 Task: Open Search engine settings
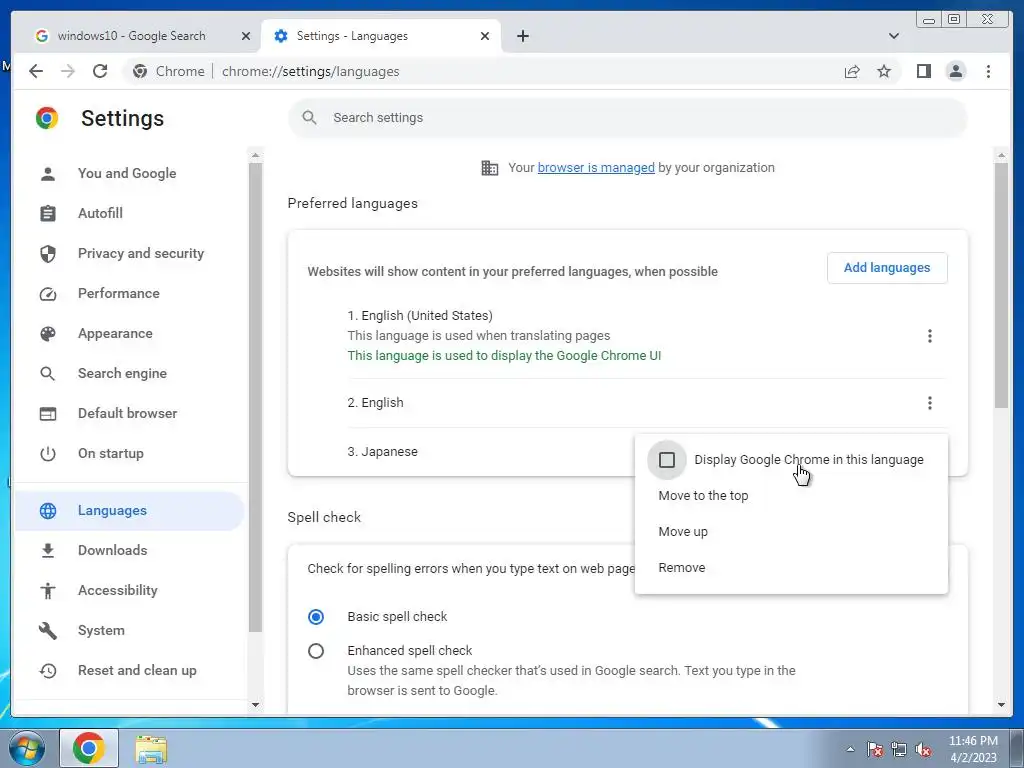tap(127, 373)
